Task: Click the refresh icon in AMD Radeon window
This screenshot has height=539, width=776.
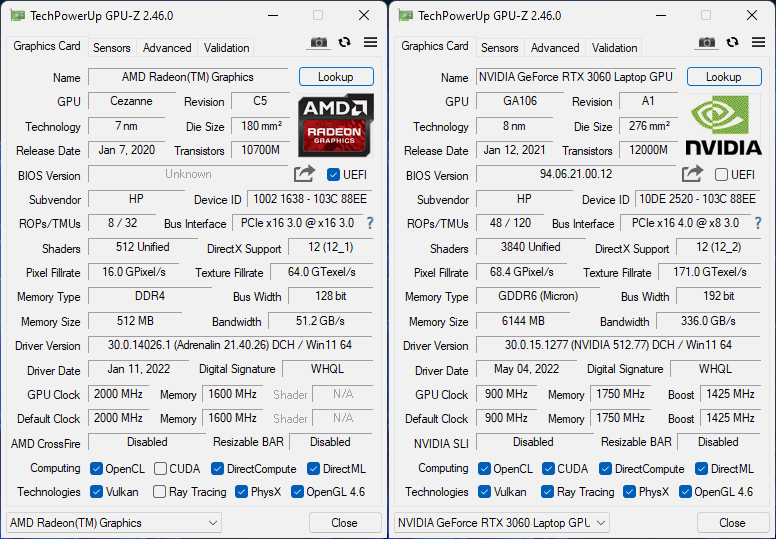Action: point(345,42)
